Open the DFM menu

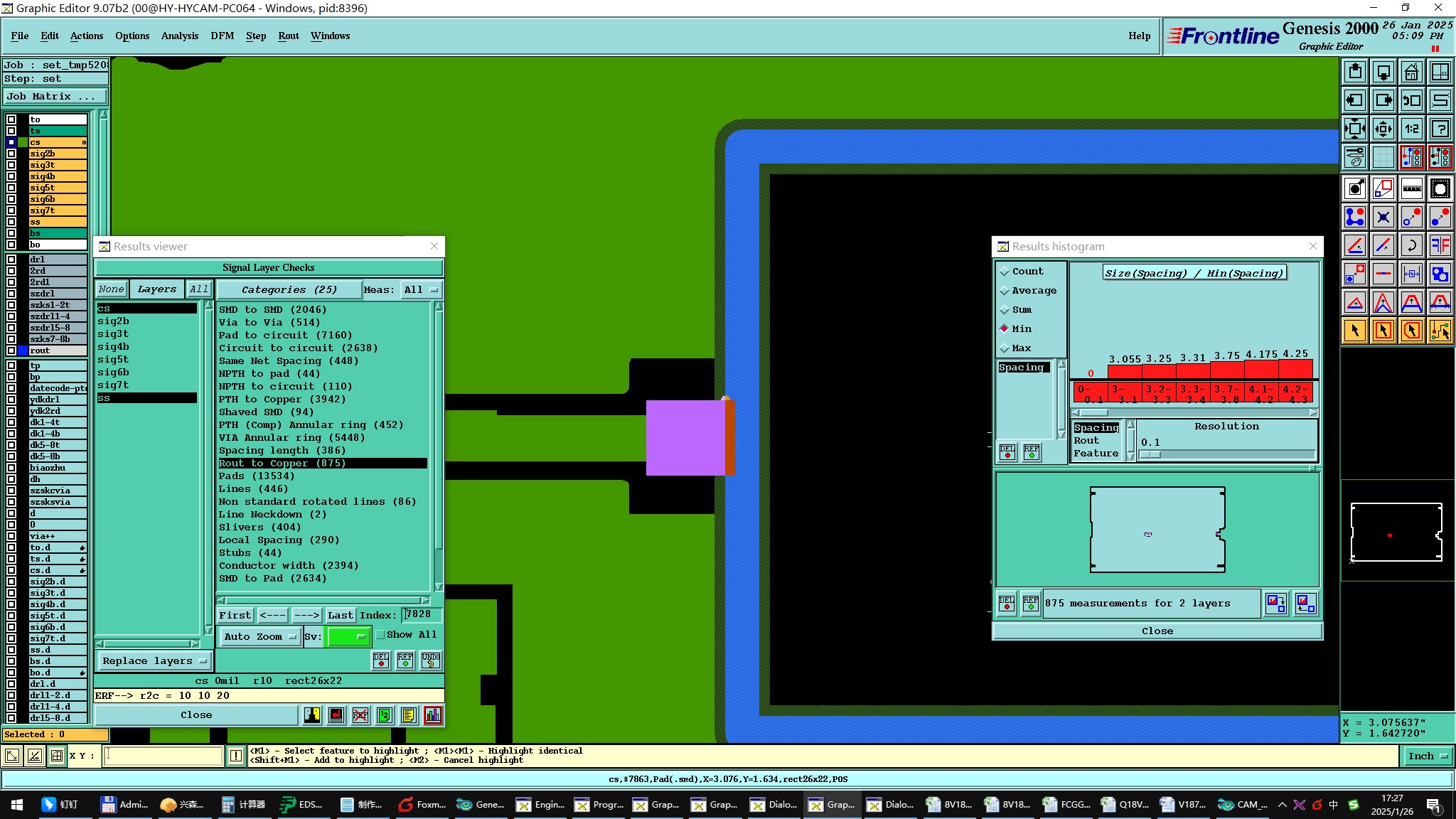pyautogui.click(x=222, y=36)
